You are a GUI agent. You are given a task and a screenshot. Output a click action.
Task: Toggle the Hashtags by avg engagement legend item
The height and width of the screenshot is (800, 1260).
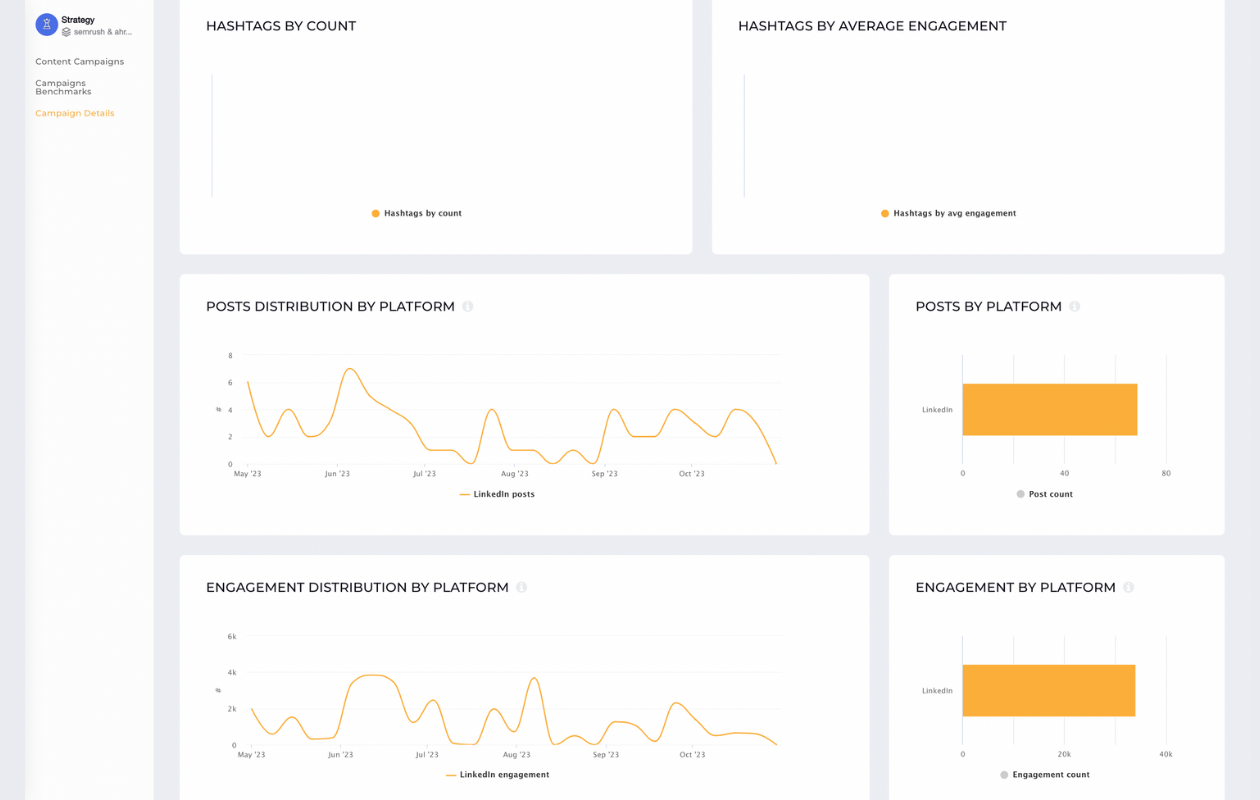(948, 213)
